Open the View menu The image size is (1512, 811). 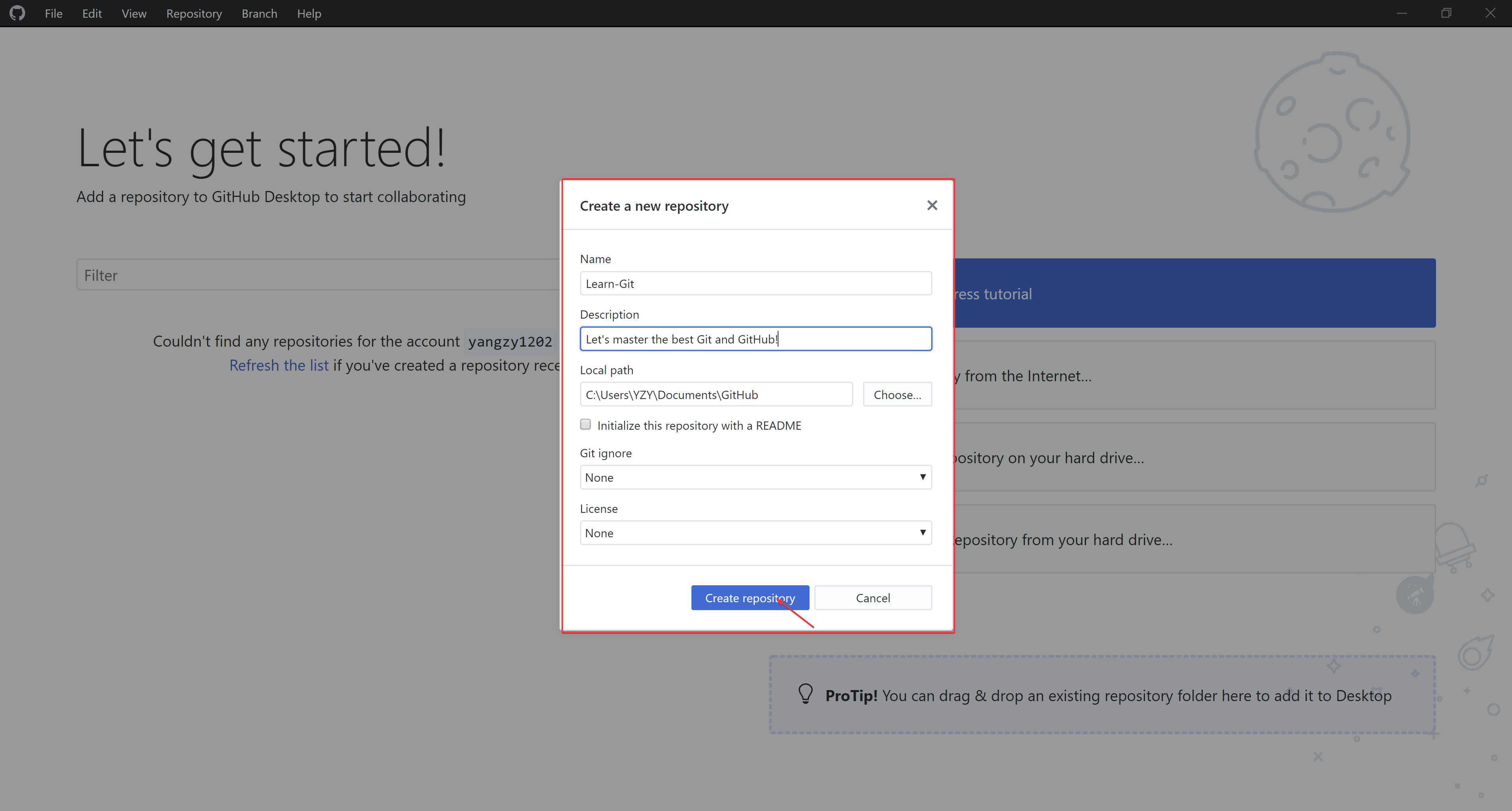tap(134, 13)
